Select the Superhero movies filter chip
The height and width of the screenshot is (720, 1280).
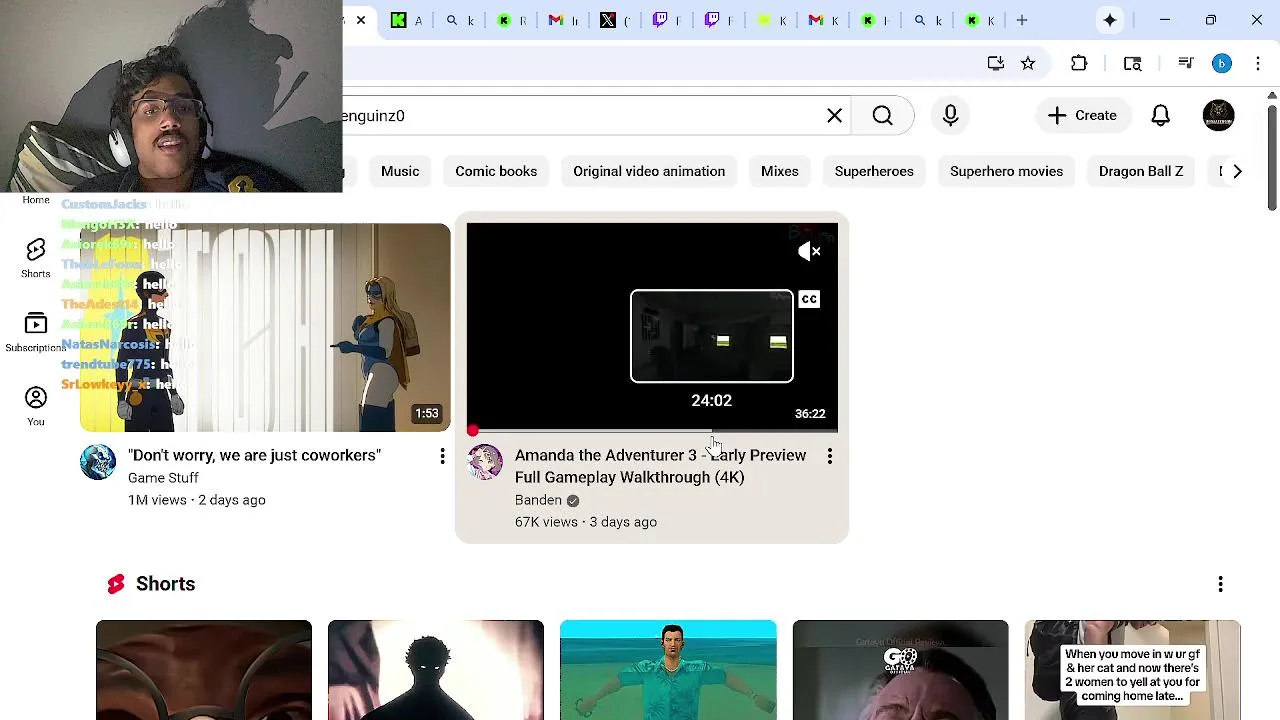[x=1006, y=171]
